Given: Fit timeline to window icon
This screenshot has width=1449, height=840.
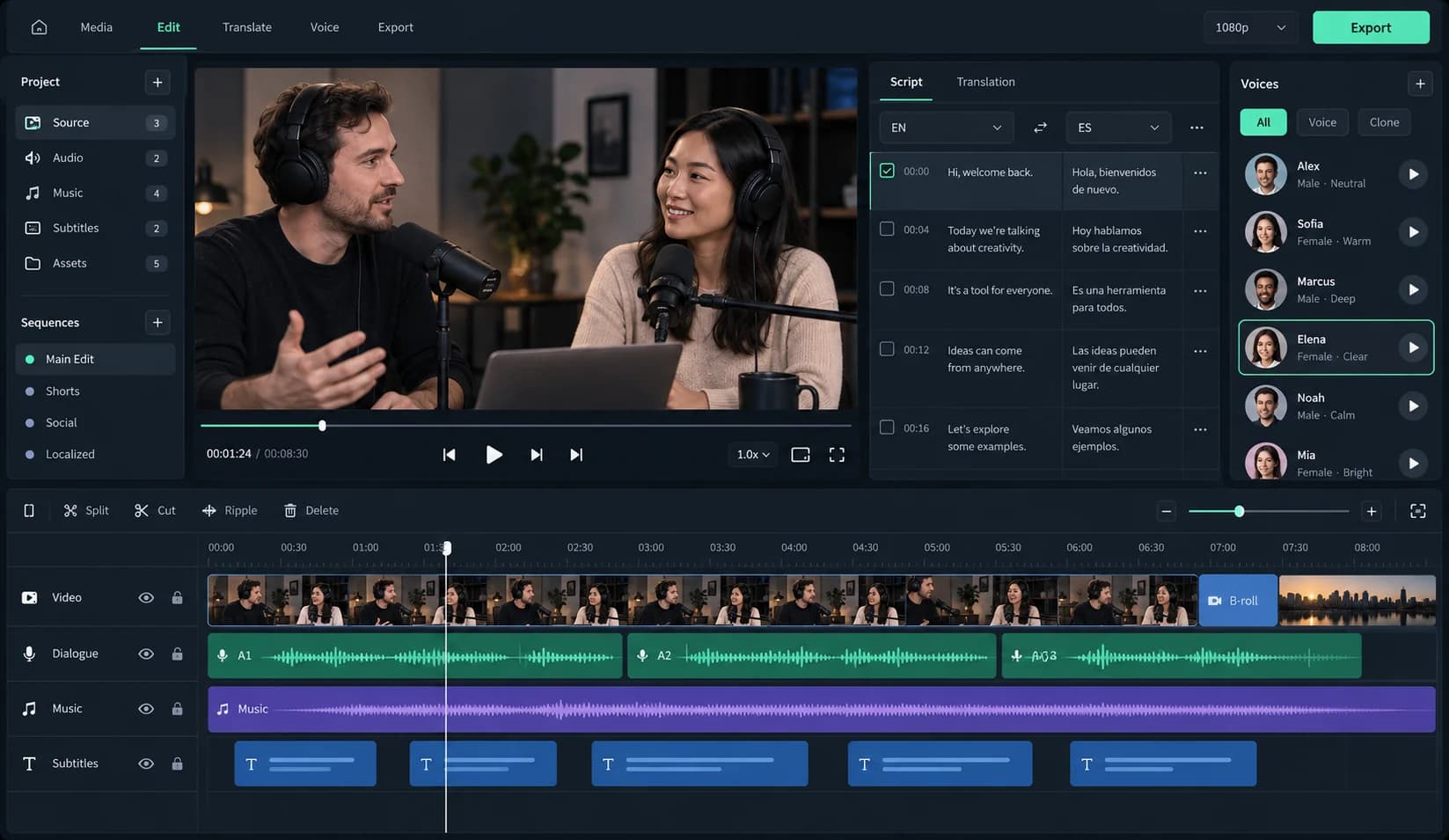Looking at the screenshot, I should coord(1418,511).
